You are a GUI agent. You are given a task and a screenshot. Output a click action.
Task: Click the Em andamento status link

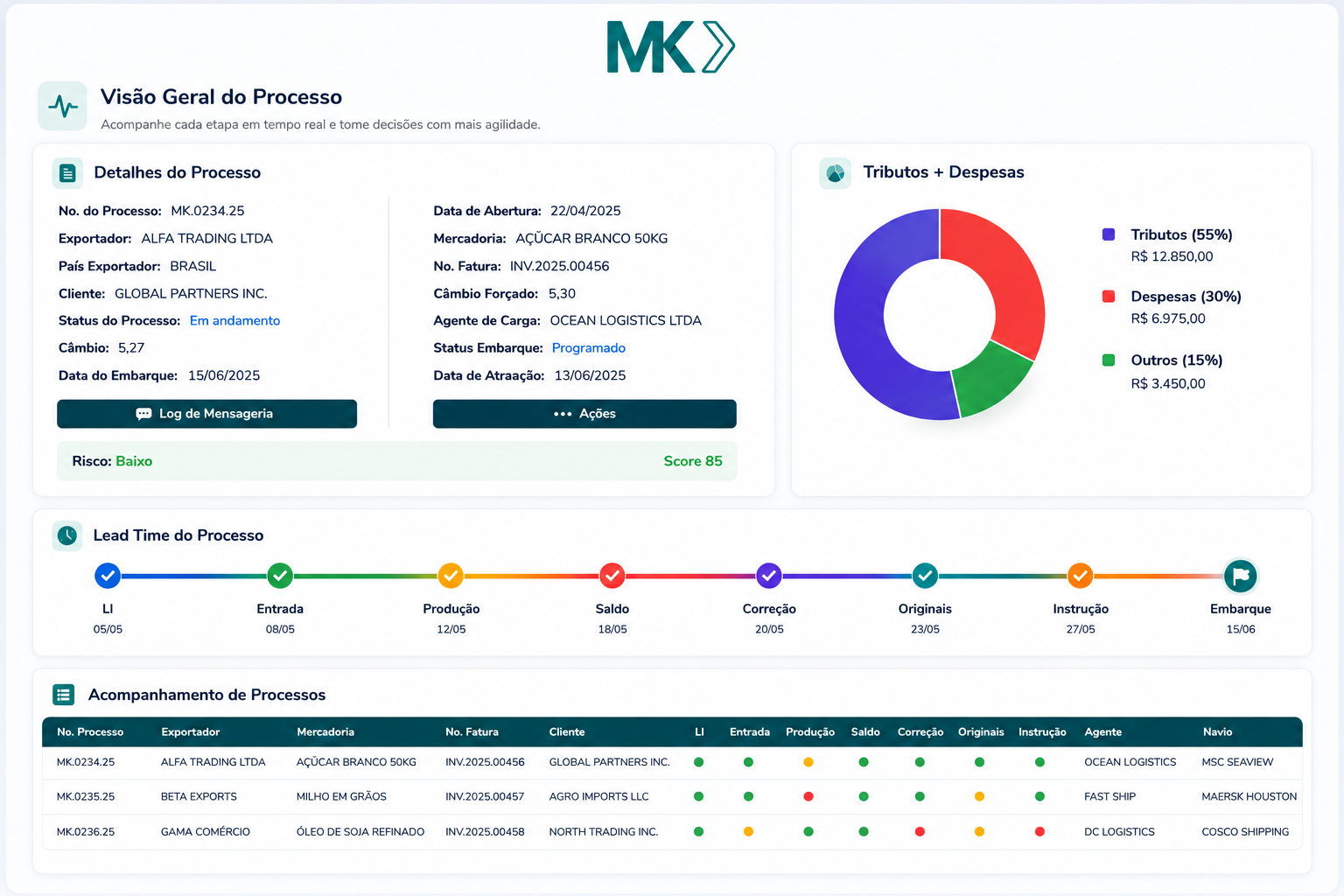click(x=234, y=321)
